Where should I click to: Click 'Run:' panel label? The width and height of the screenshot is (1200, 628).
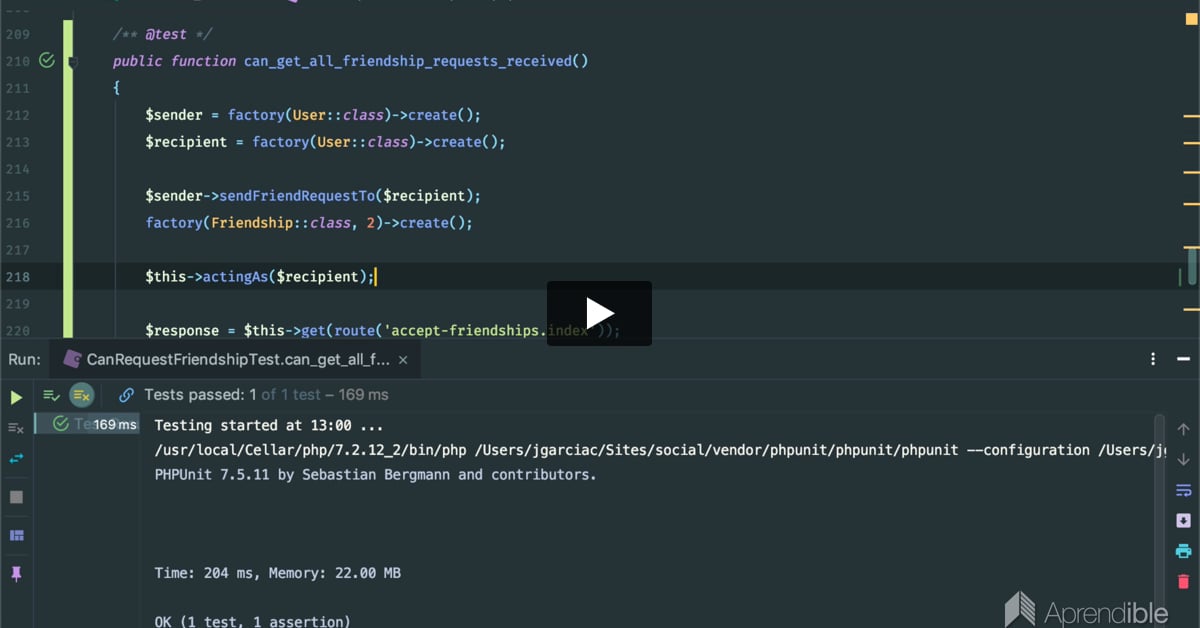[x=25, y=359]
